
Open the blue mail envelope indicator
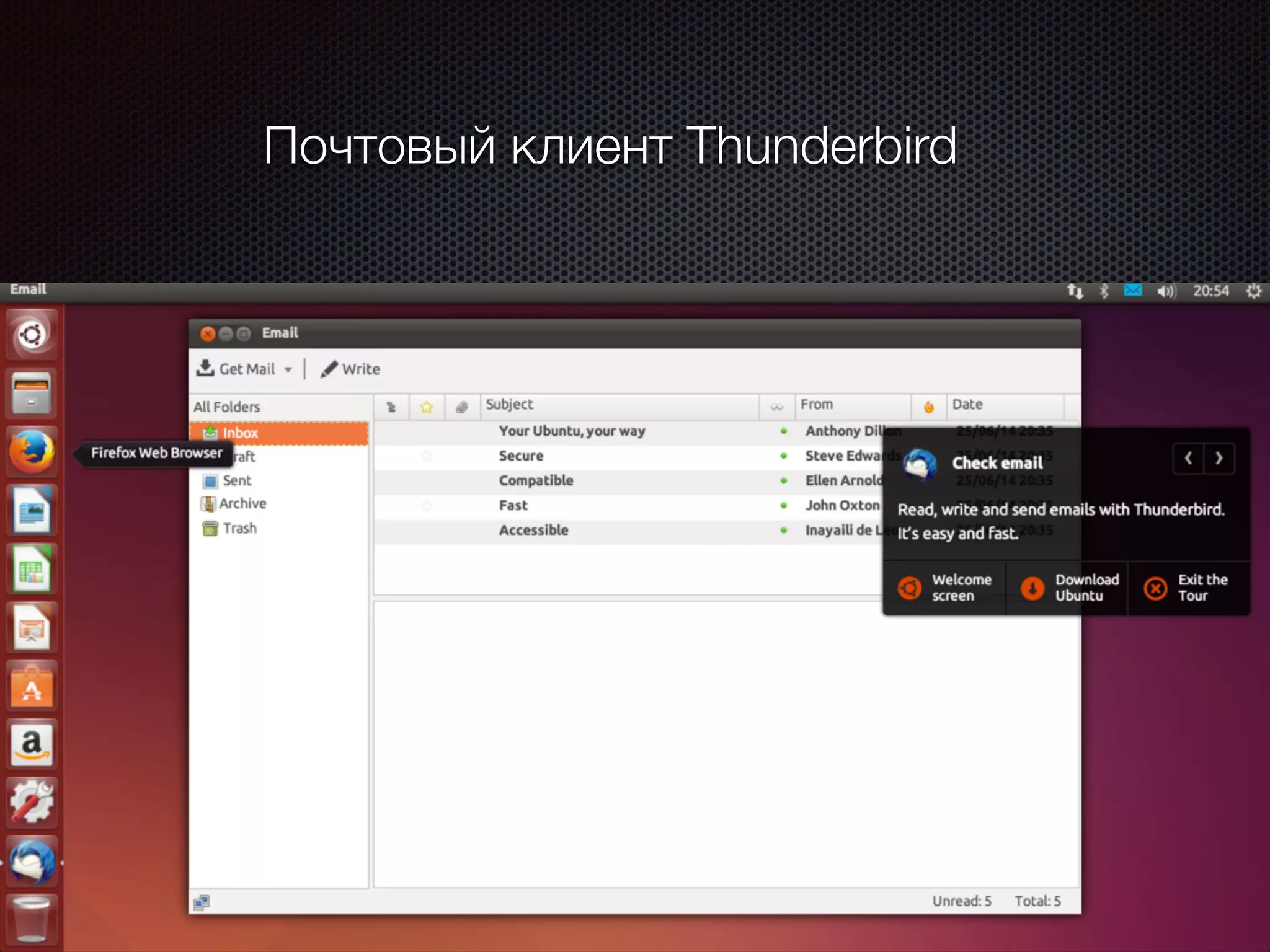[x=1133, y=290]
